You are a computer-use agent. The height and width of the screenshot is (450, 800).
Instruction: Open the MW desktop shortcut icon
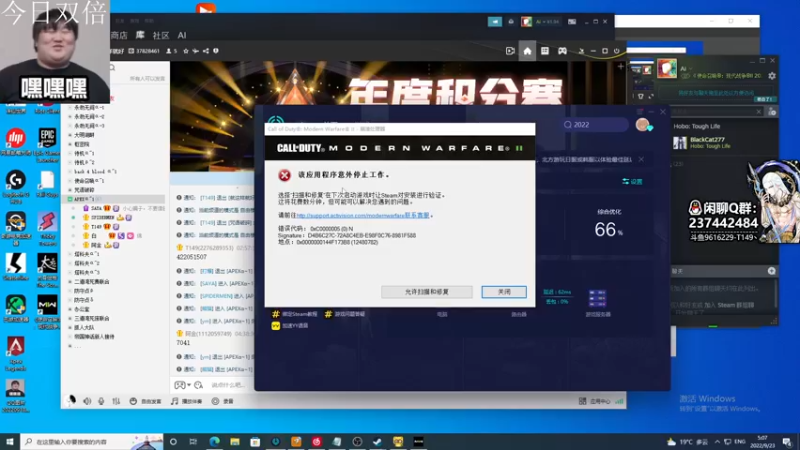point(47,312)
